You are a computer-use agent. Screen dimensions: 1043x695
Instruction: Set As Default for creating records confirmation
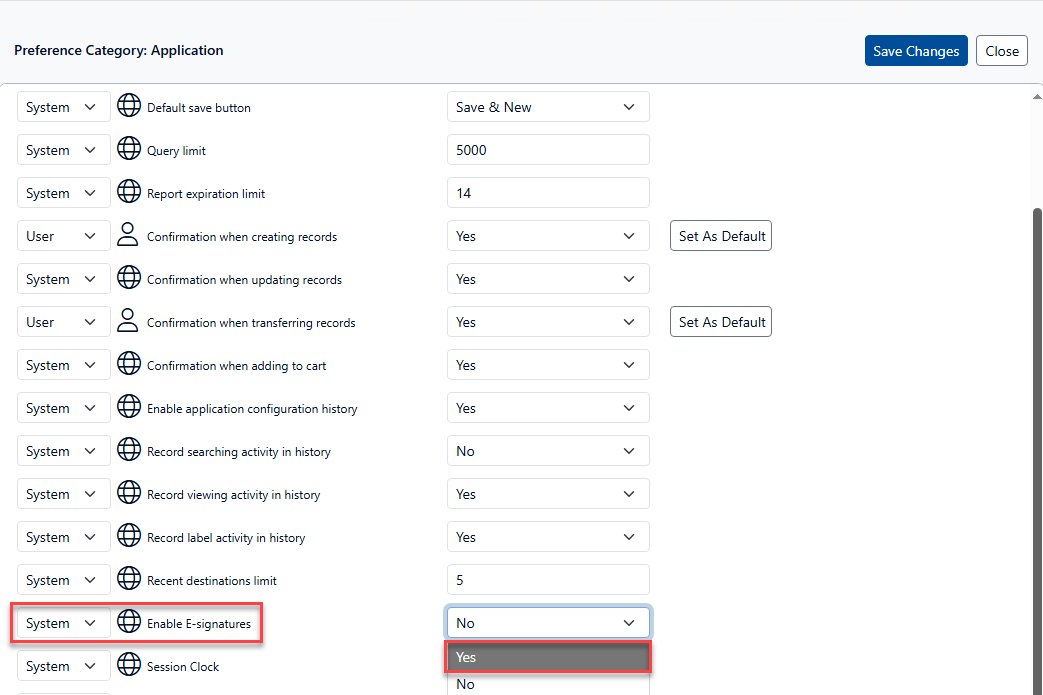click(x=721, y=236)
